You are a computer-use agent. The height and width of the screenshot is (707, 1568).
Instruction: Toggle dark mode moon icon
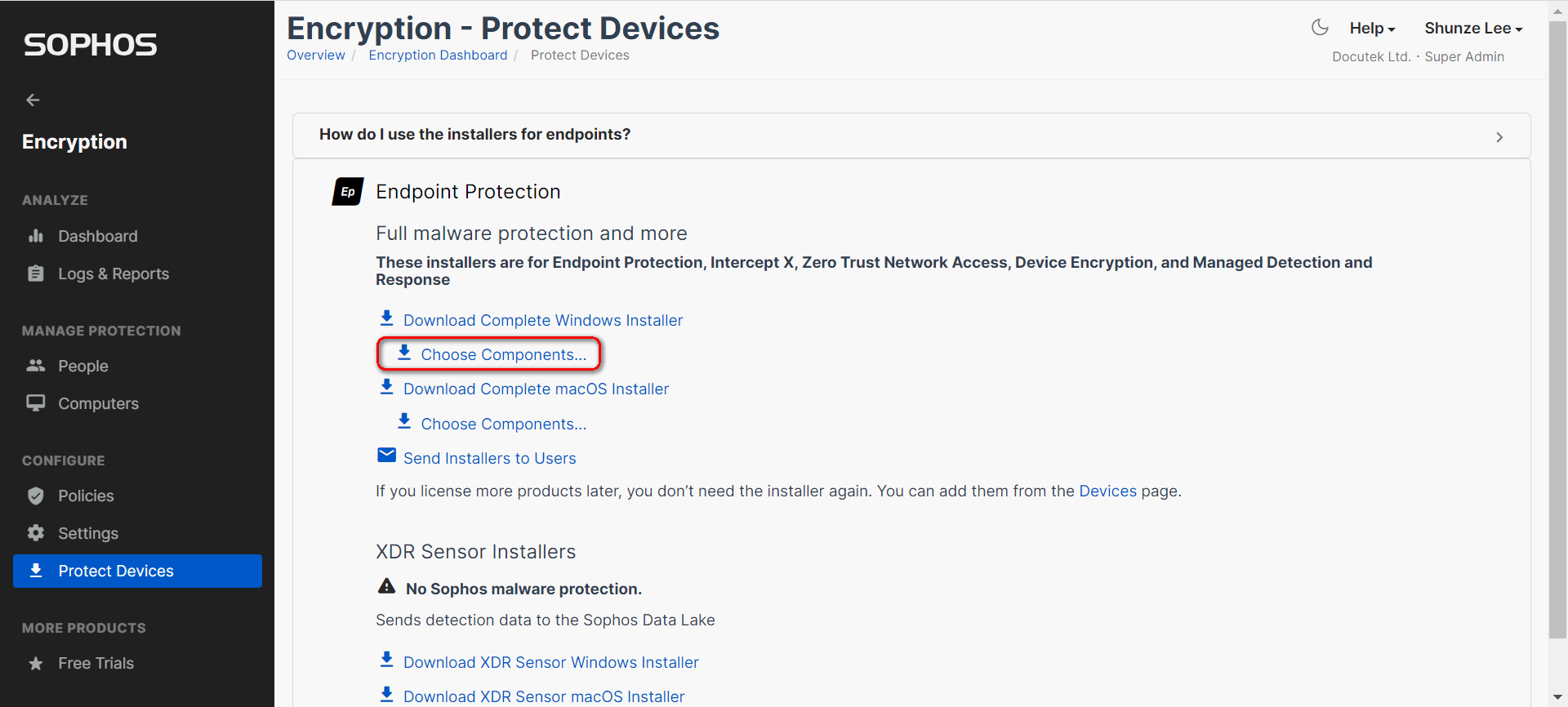tap(1319, 28)
